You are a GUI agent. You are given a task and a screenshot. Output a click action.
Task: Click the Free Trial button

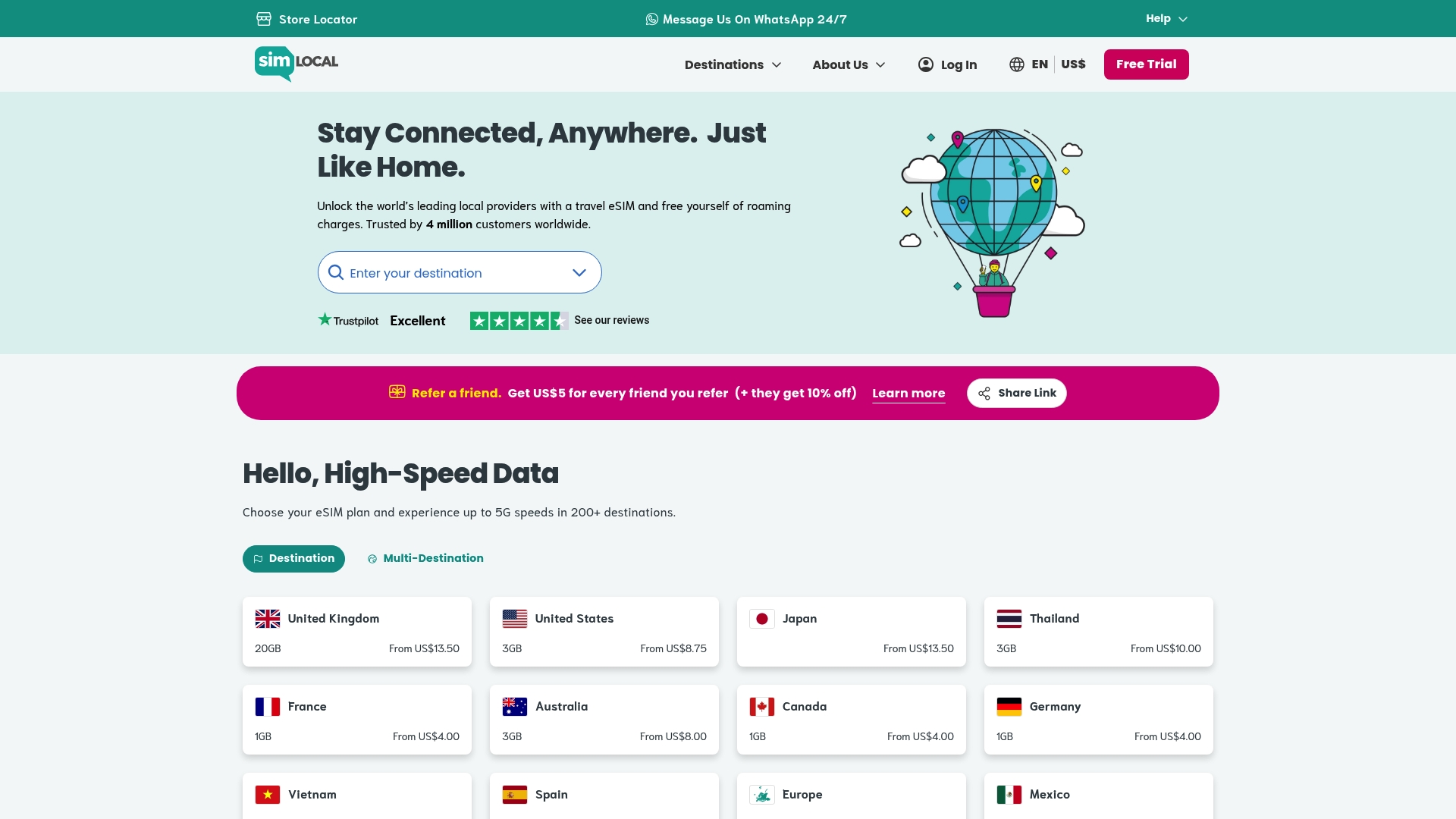[x=1146, y=64]
